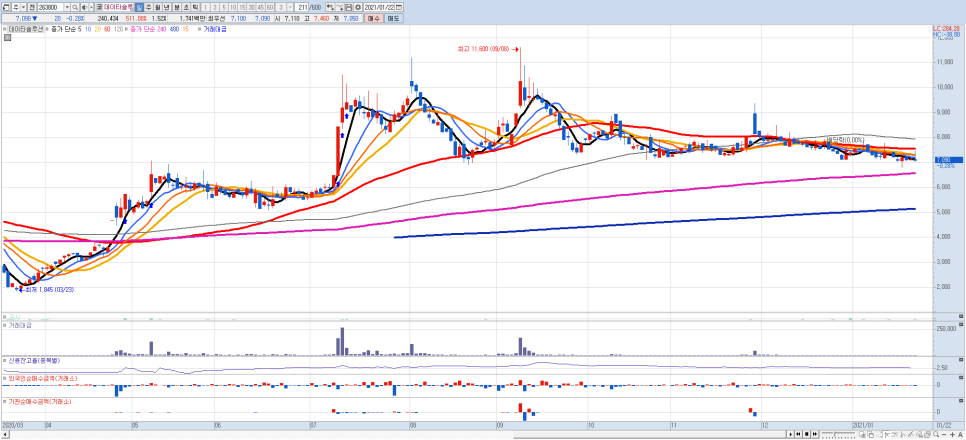The image size is (966, 440).
Task: Click the 종가 단순 5 moving average legend
Action: 66,29
